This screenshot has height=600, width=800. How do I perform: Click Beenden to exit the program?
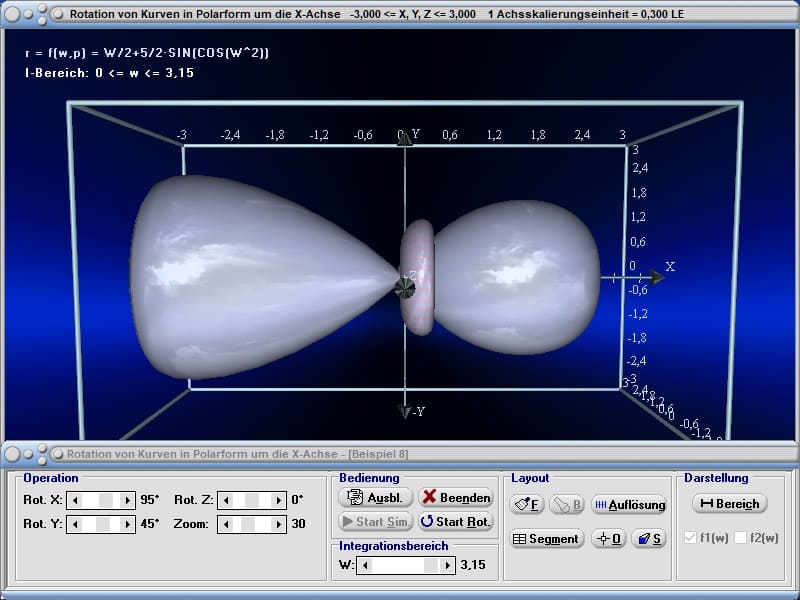(456, 497)
